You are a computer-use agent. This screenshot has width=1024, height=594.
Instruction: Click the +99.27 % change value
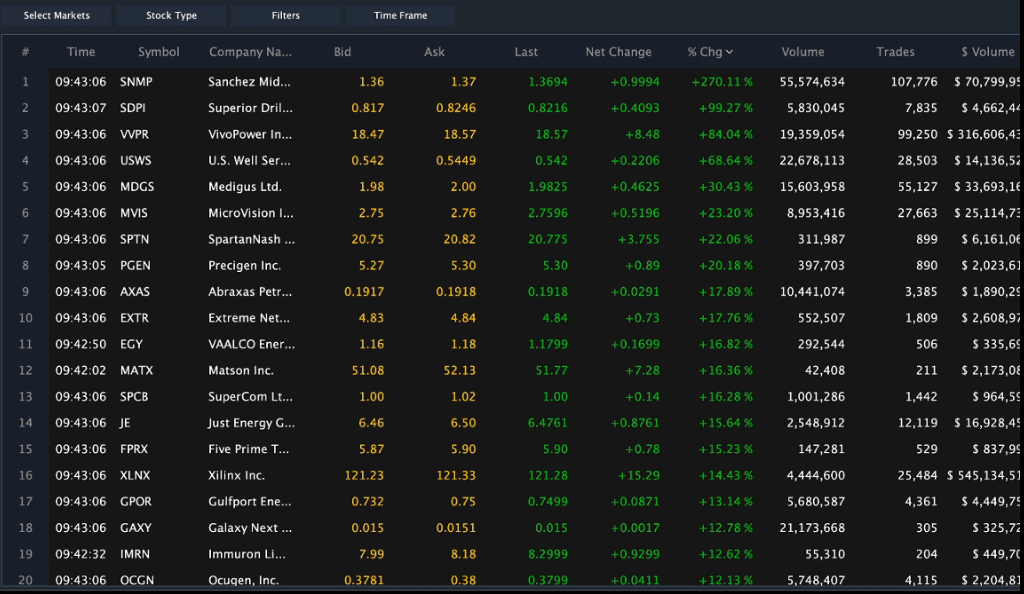(x=726, y=108)
